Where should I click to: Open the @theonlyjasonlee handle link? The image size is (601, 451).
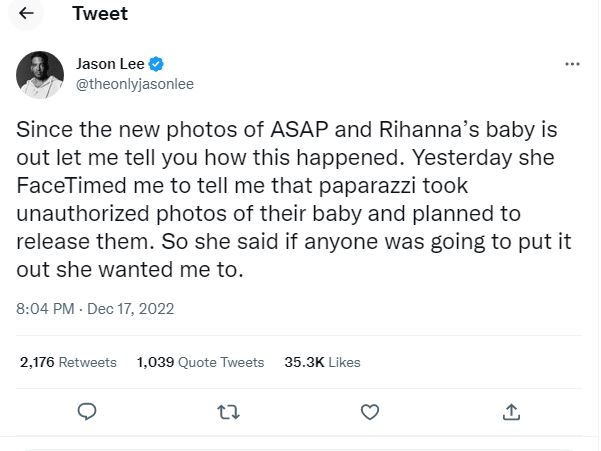click(x=135, y=84)
